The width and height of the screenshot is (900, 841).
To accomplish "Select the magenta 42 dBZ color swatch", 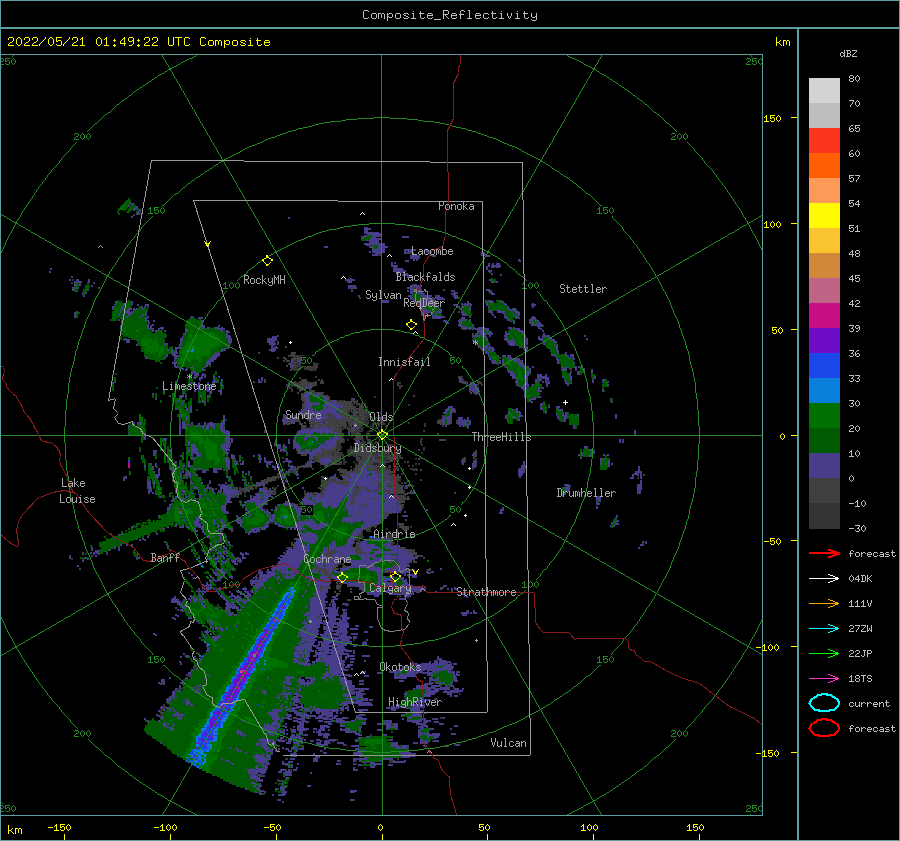I will 824,316.
